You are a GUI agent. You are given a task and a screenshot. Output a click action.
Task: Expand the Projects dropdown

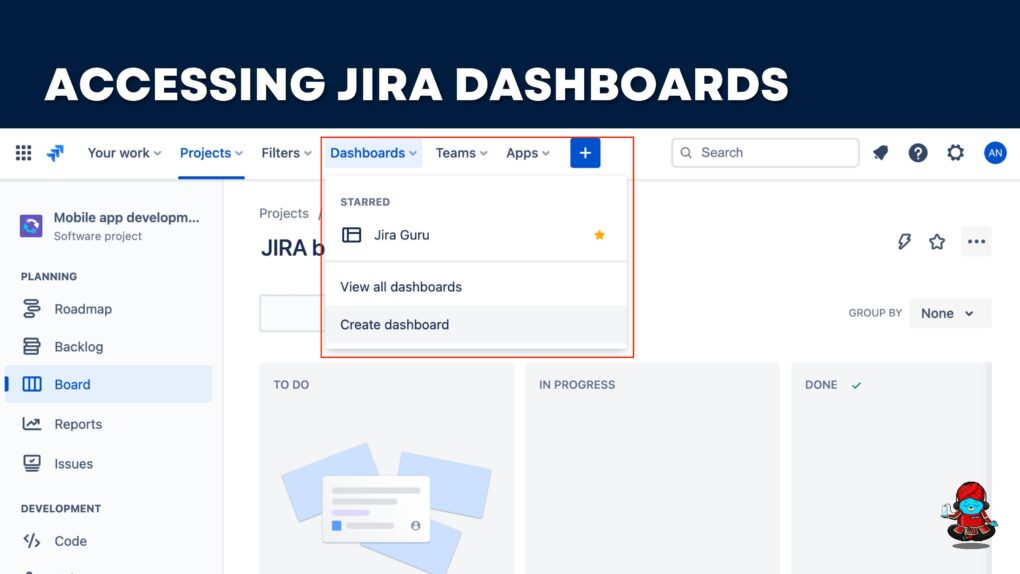[211, 153]
